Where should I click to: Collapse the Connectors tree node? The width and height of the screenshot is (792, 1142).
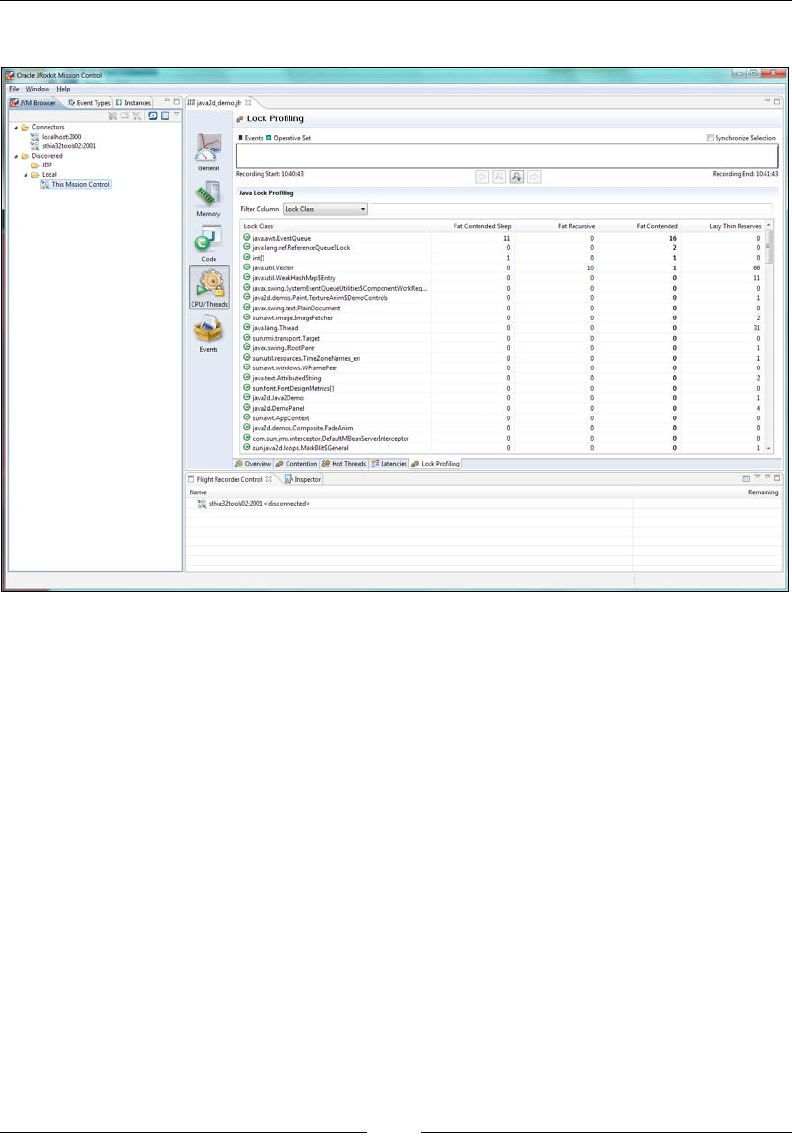[x=16, y=127]
